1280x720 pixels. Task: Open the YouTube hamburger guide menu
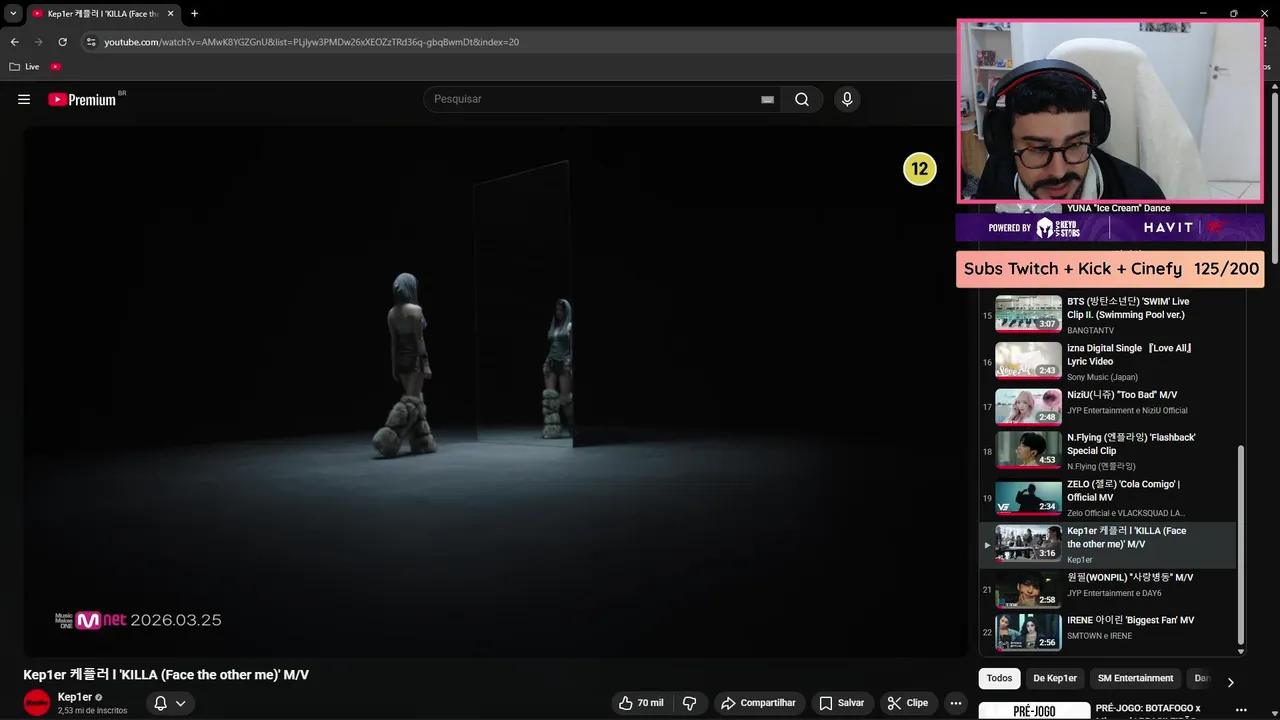point(24,99)
